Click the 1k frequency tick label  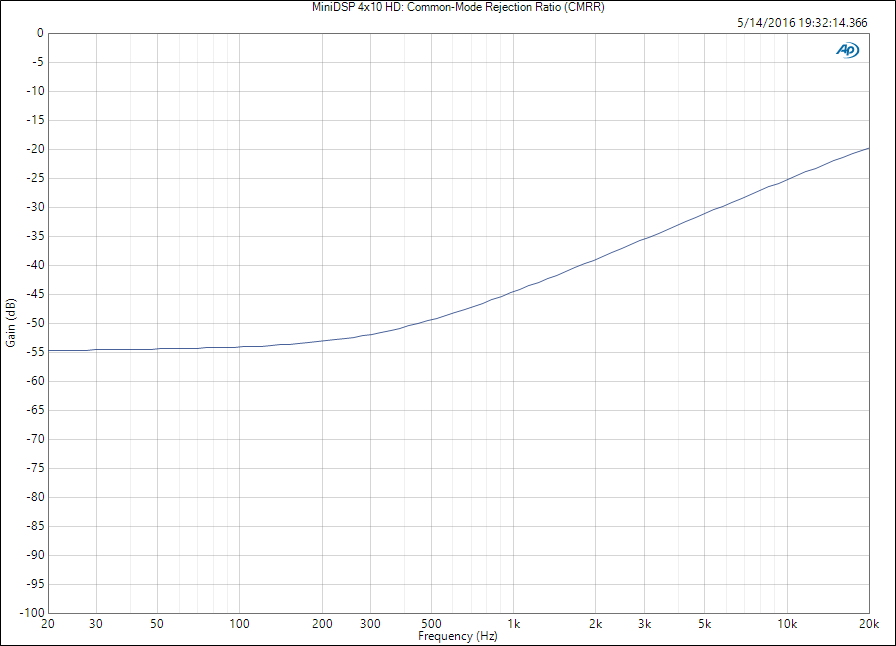pos(514,624)
